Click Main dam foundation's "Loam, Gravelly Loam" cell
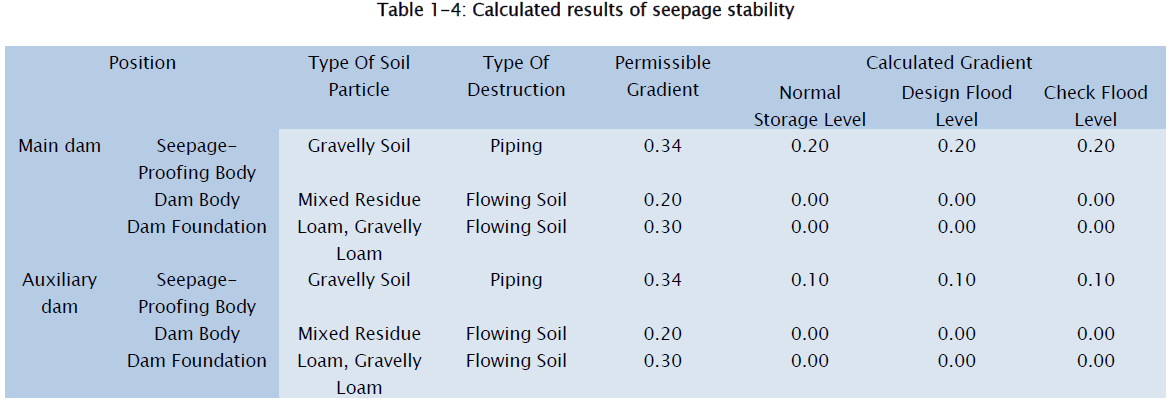1175x403 pixels. (359, 240)
